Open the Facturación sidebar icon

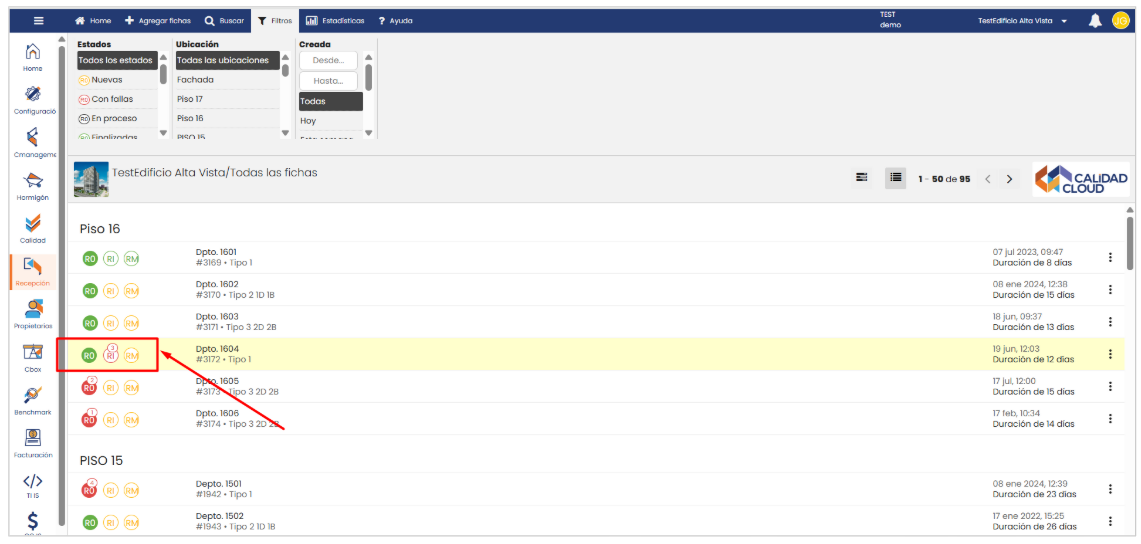pos(33,442)
